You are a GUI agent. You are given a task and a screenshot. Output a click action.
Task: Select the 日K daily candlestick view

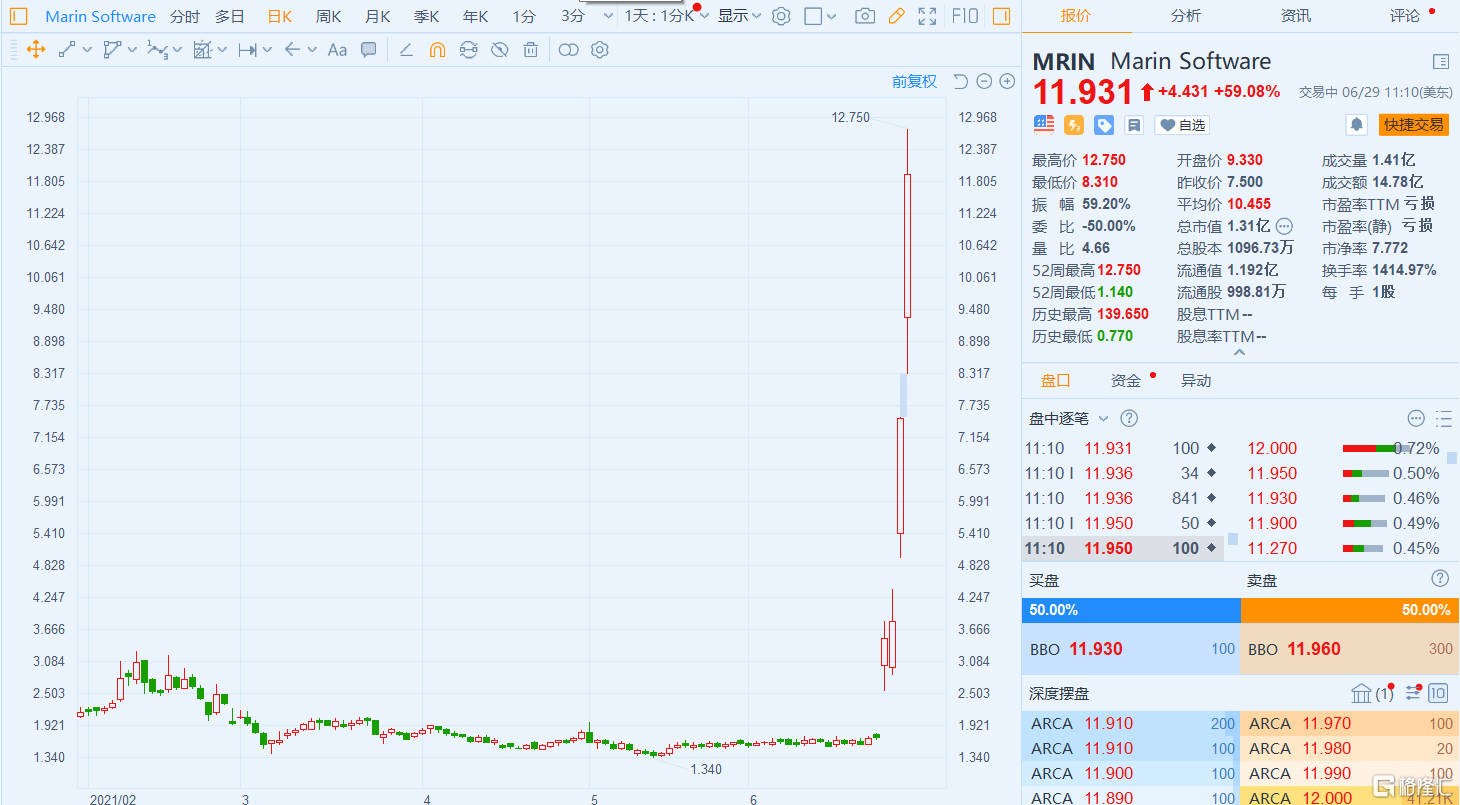tap(280, 16)
